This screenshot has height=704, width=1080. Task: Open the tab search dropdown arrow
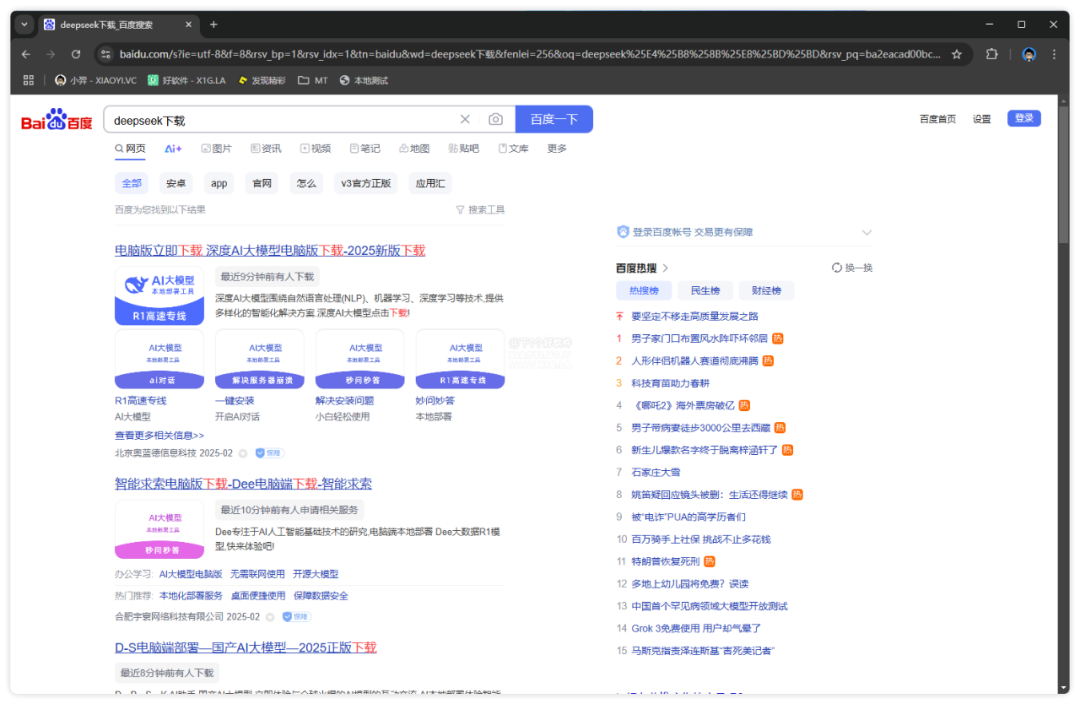24,24
